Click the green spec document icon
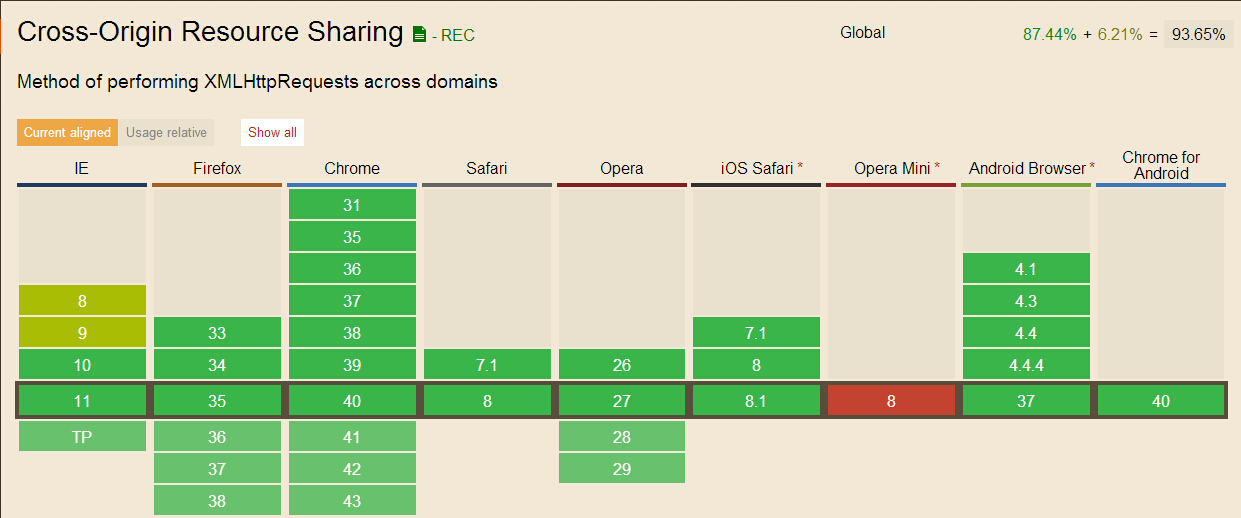1241x518 pixels. pos(421,34)
